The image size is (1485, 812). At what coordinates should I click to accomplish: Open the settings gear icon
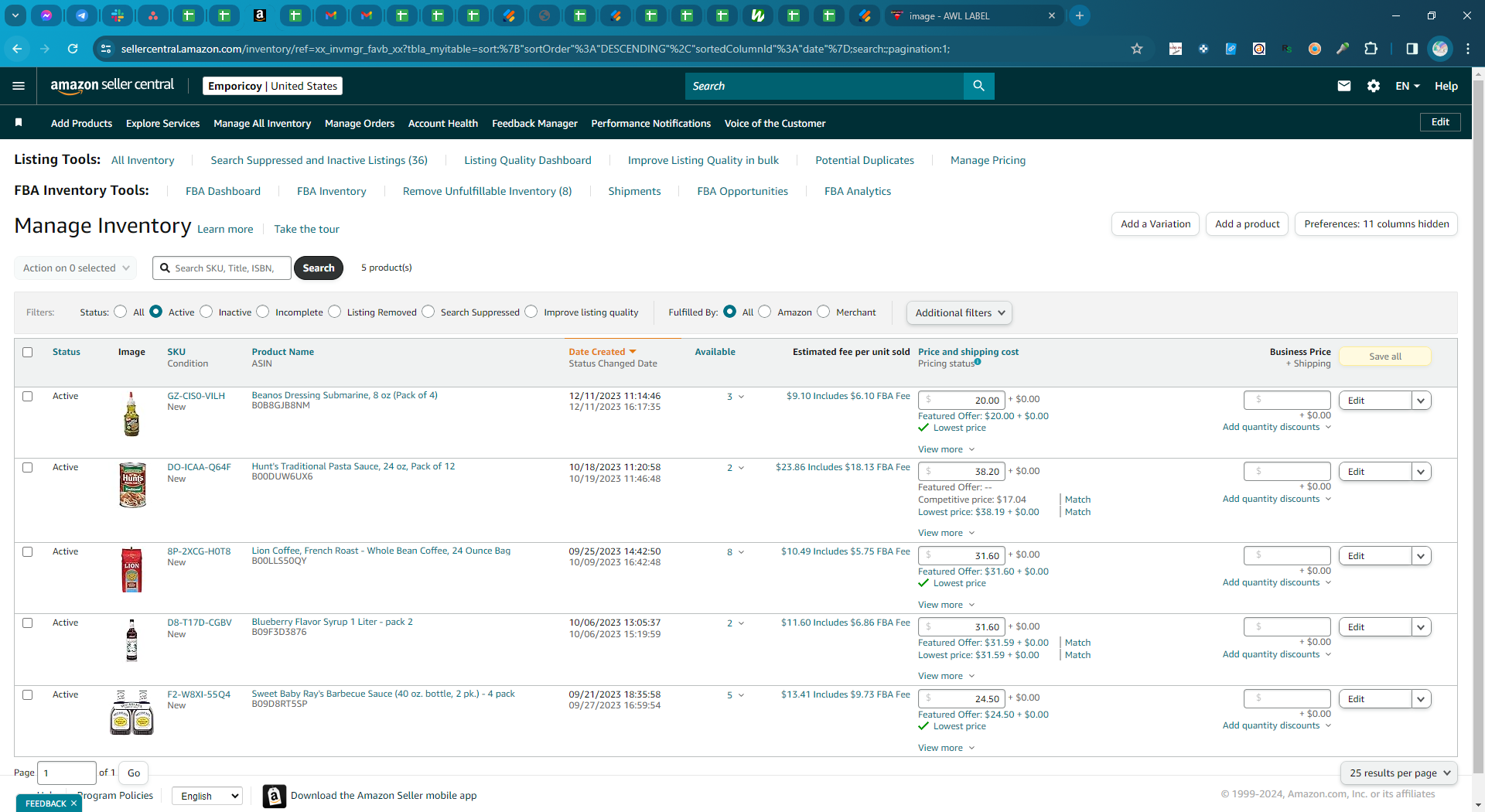click(x=1374, y=86)
